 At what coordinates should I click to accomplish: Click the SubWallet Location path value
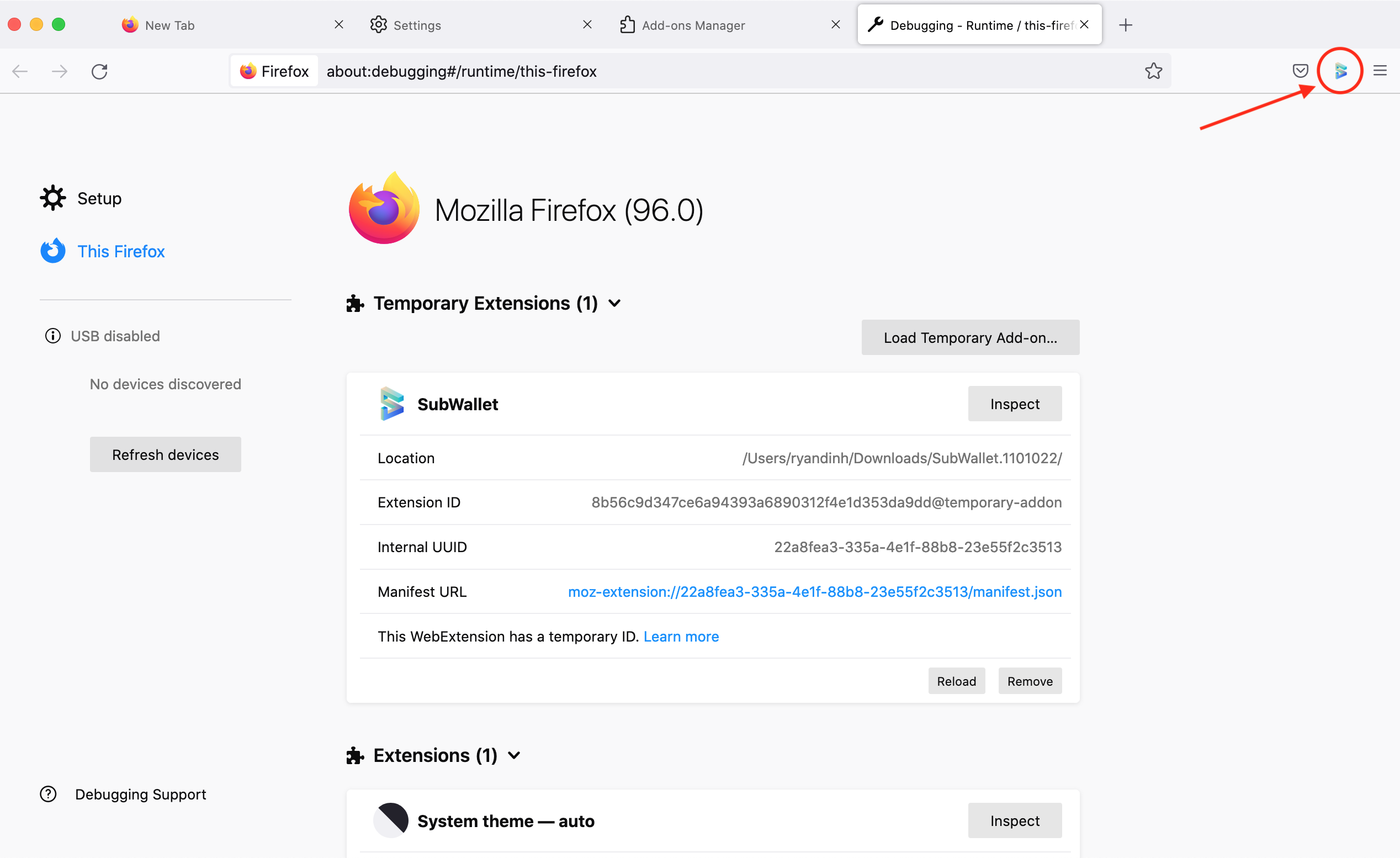click(x=901, y=458)
